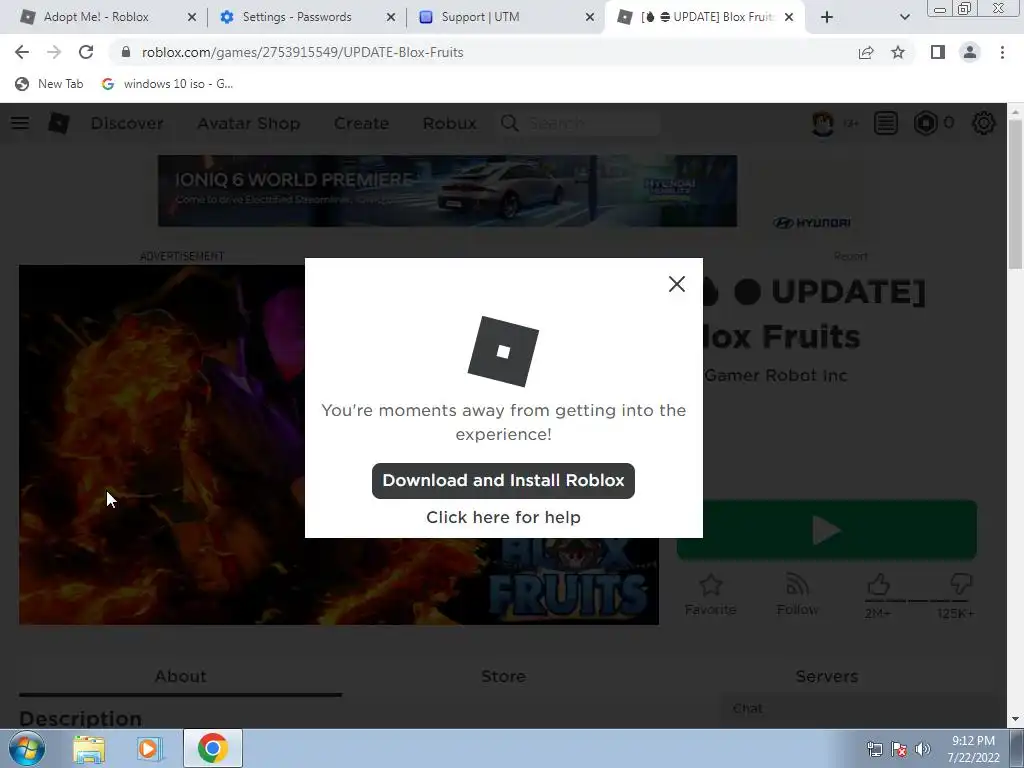This screenshot has height=768, width=1024.
Task: Close the Adopt Me! tab
Action: tap(192, 17)
